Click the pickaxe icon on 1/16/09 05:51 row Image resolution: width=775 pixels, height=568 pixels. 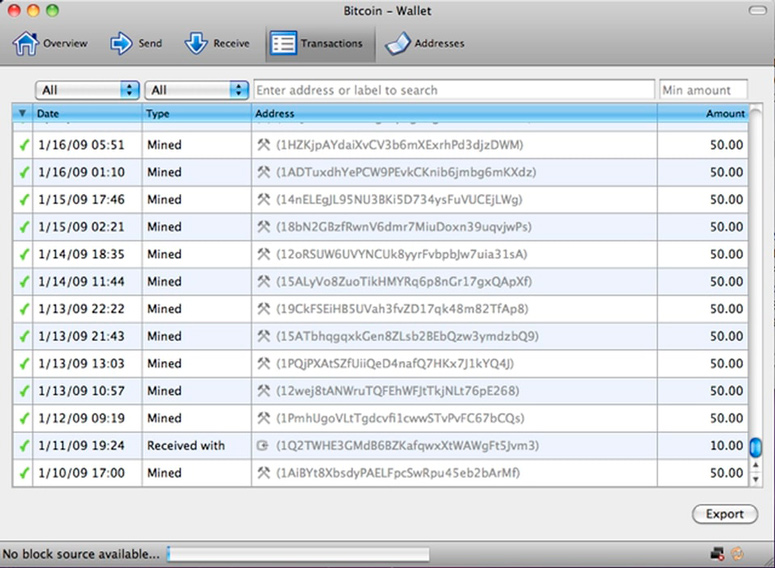point(264,145)
